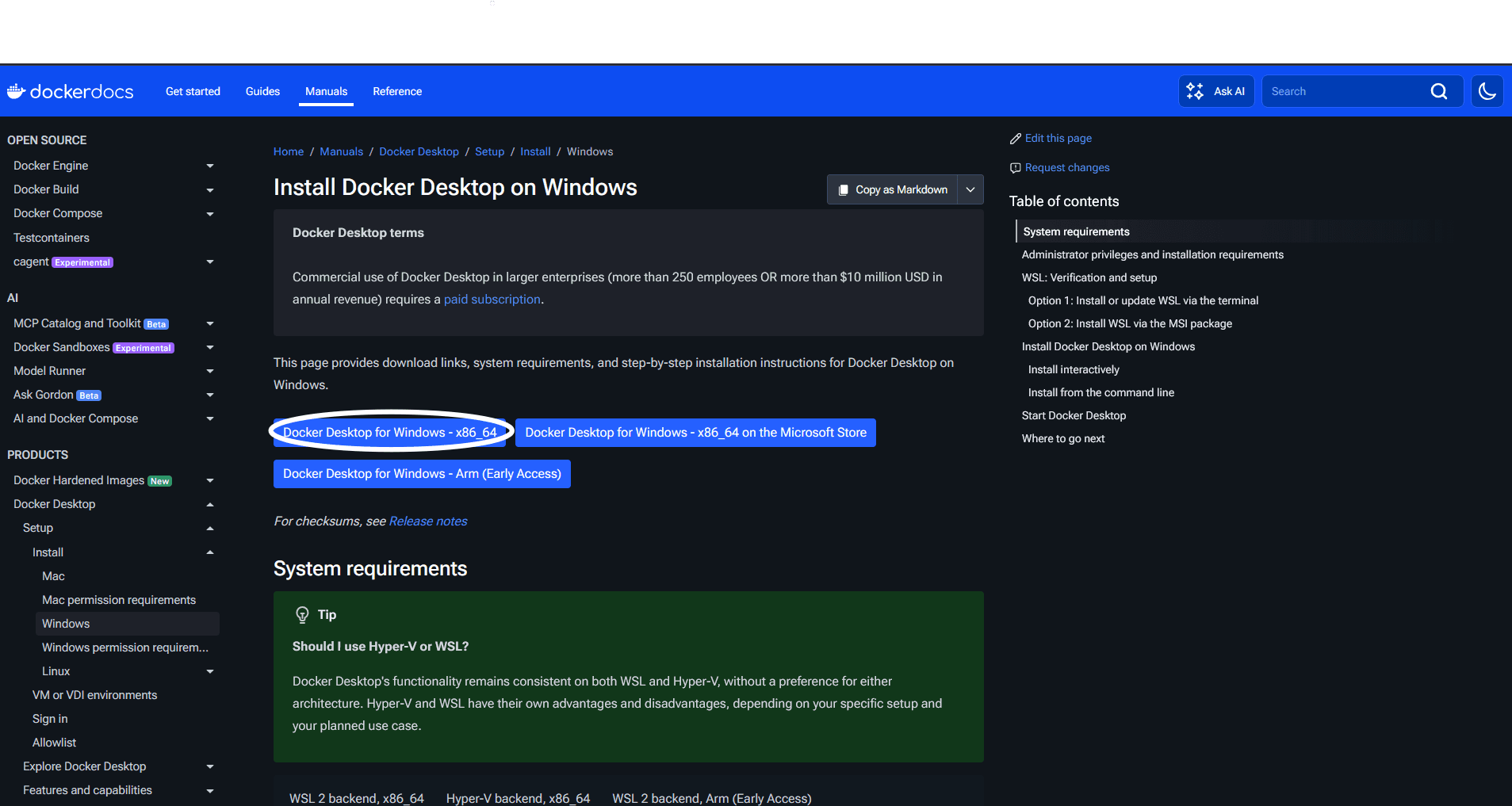
Task: Jump to Option 2: Install WSL via MSI
Action: [x=1130, y=323]
